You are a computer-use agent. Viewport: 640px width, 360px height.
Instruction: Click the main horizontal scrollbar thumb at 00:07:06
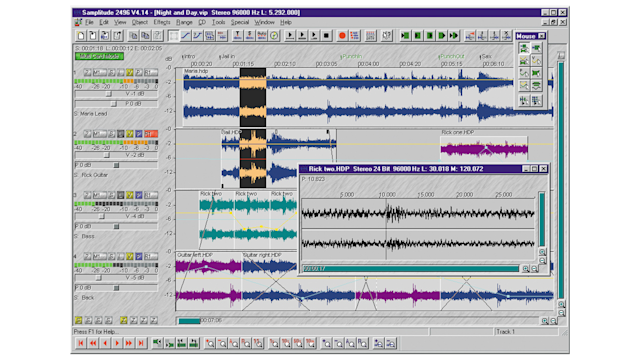click(x=189, y=321)
